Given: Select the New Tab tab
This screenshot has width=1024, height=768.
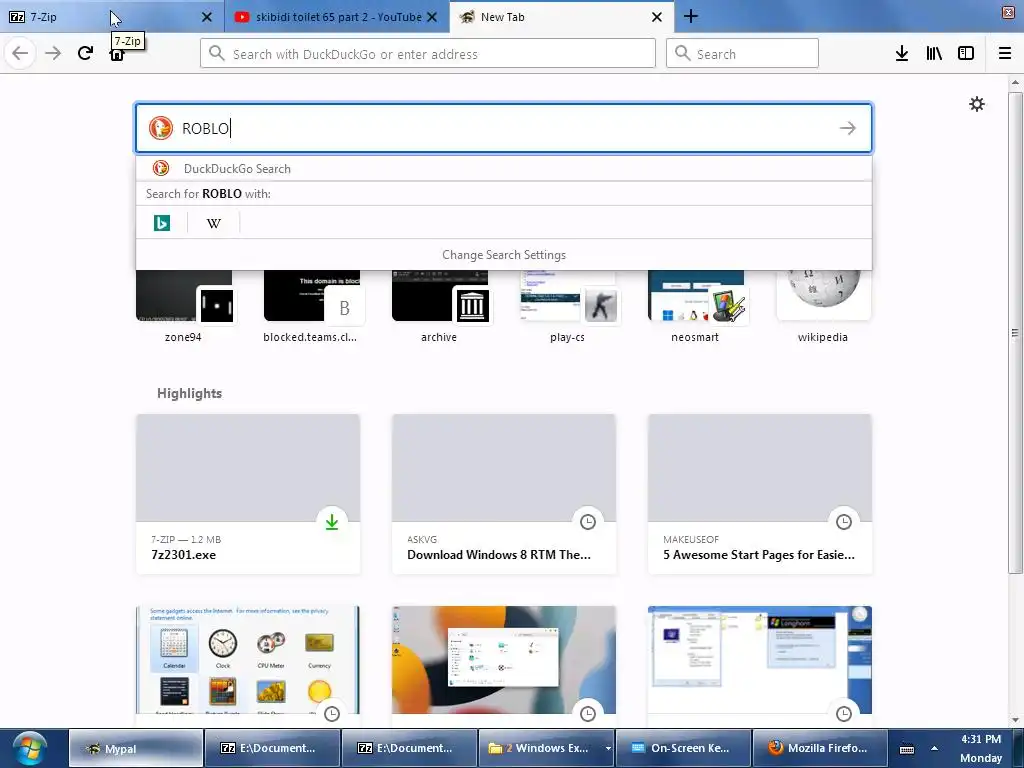Looking at the screenshot, I should tap(562, 17).
